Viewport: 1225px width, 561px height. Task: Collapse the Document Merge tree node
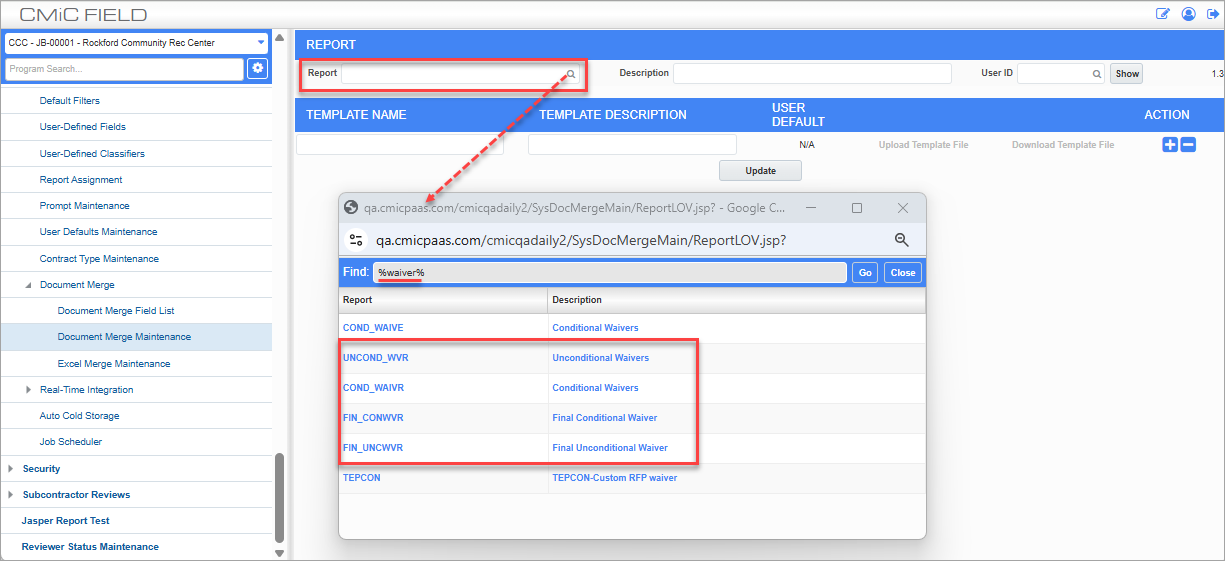(29, 285)
